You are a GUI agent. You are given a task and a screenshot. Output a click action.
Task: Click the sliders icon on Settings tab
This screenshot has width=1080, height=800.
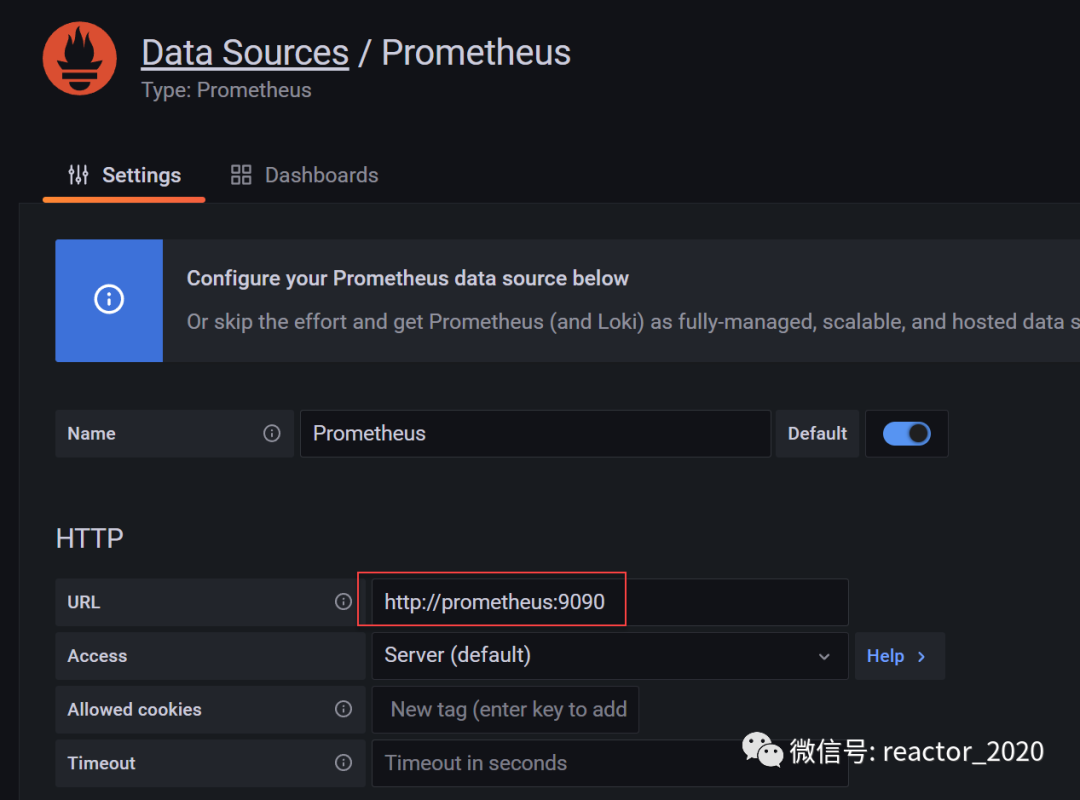tap(79, 175)
